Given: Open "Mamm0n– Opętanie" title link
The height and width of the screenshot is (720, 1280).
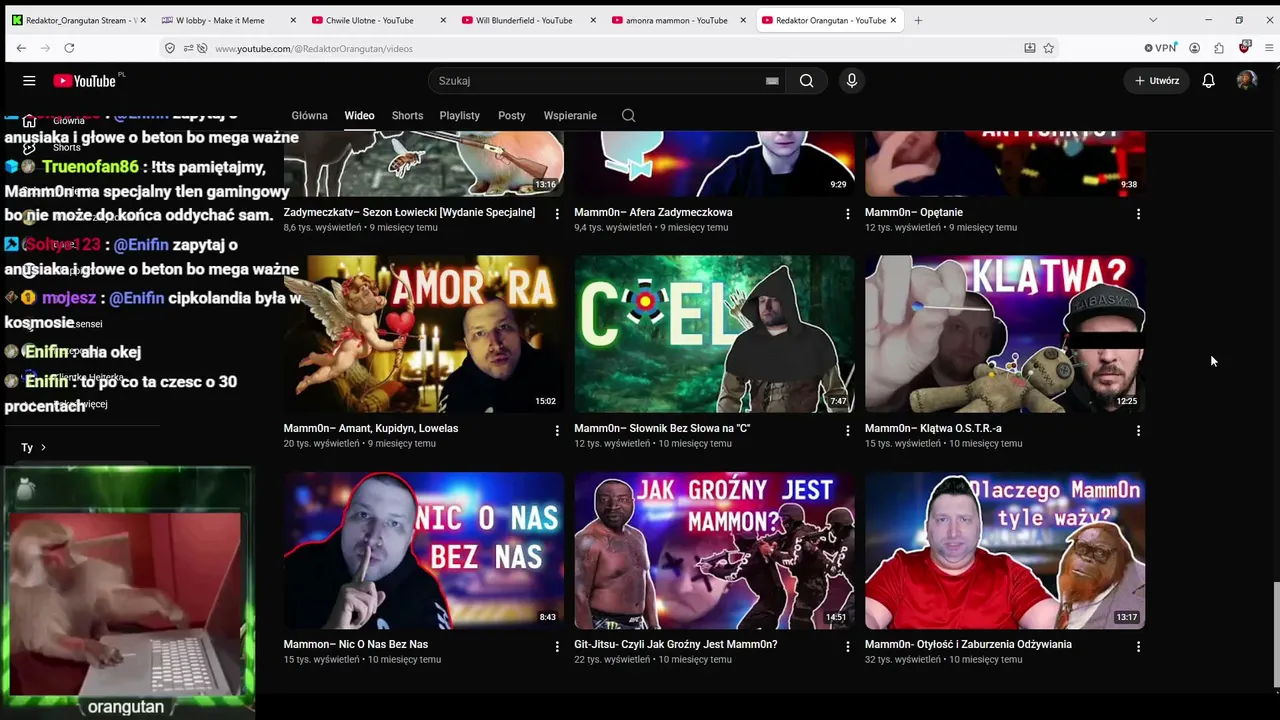Looking at the screenshot, I should [x=914, y=212].
